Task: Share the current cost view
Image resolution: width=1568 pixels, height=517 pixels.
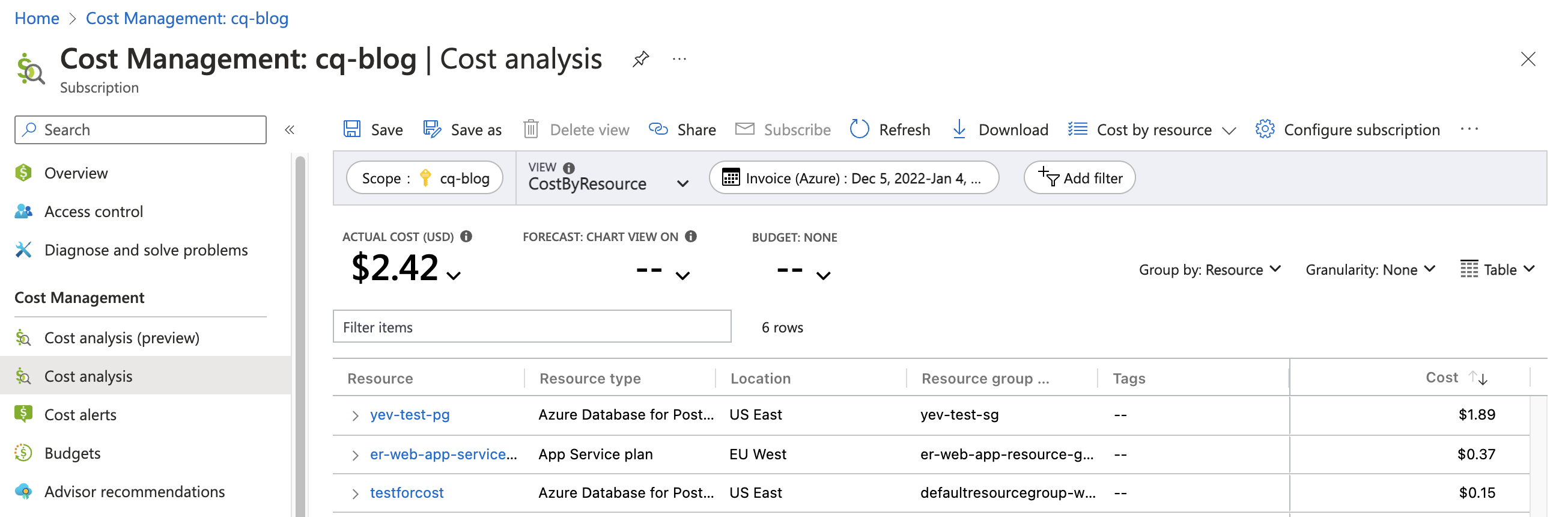Action: coord(682,130)
